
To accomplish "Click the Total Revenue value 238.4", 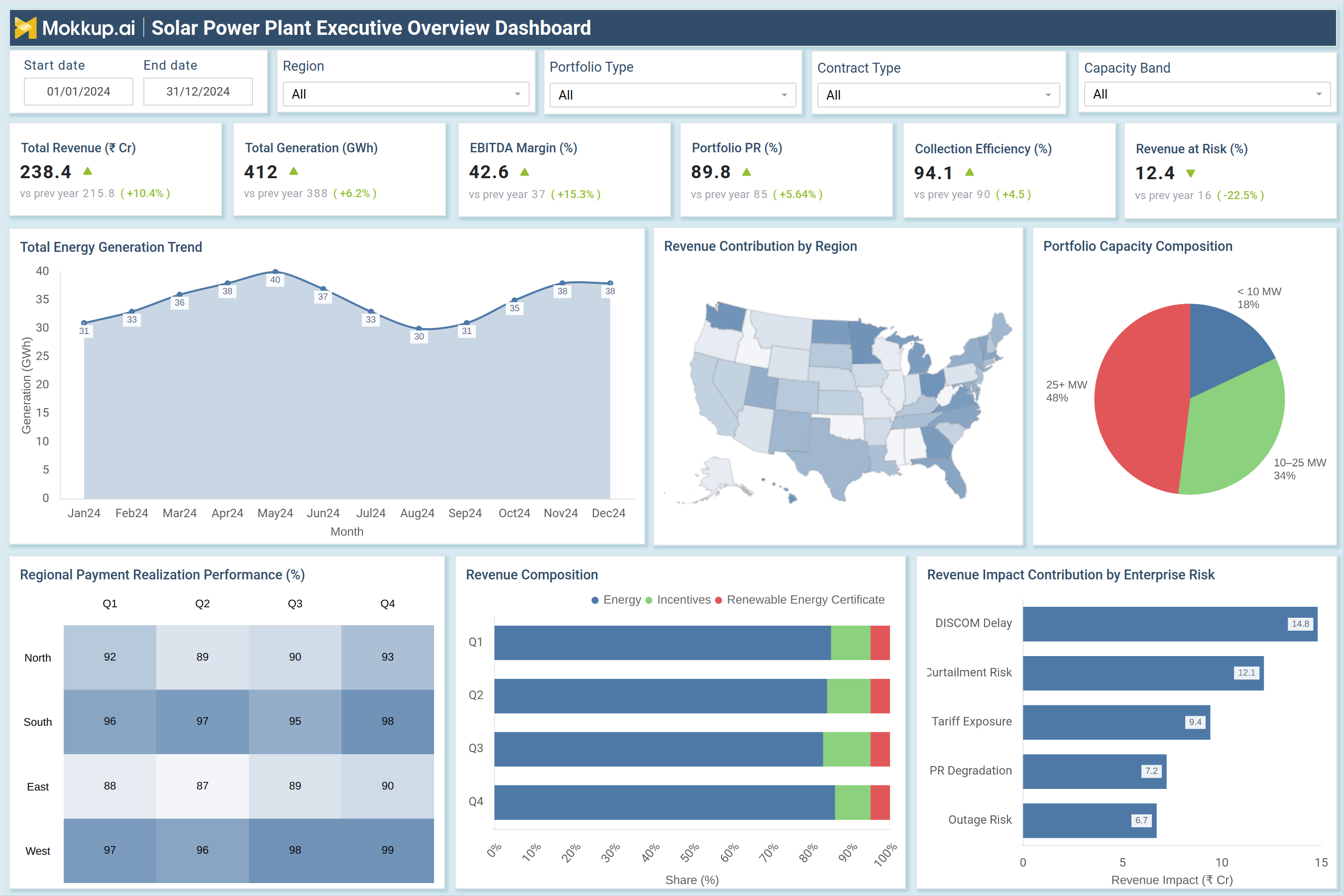I will pos(46,171).
